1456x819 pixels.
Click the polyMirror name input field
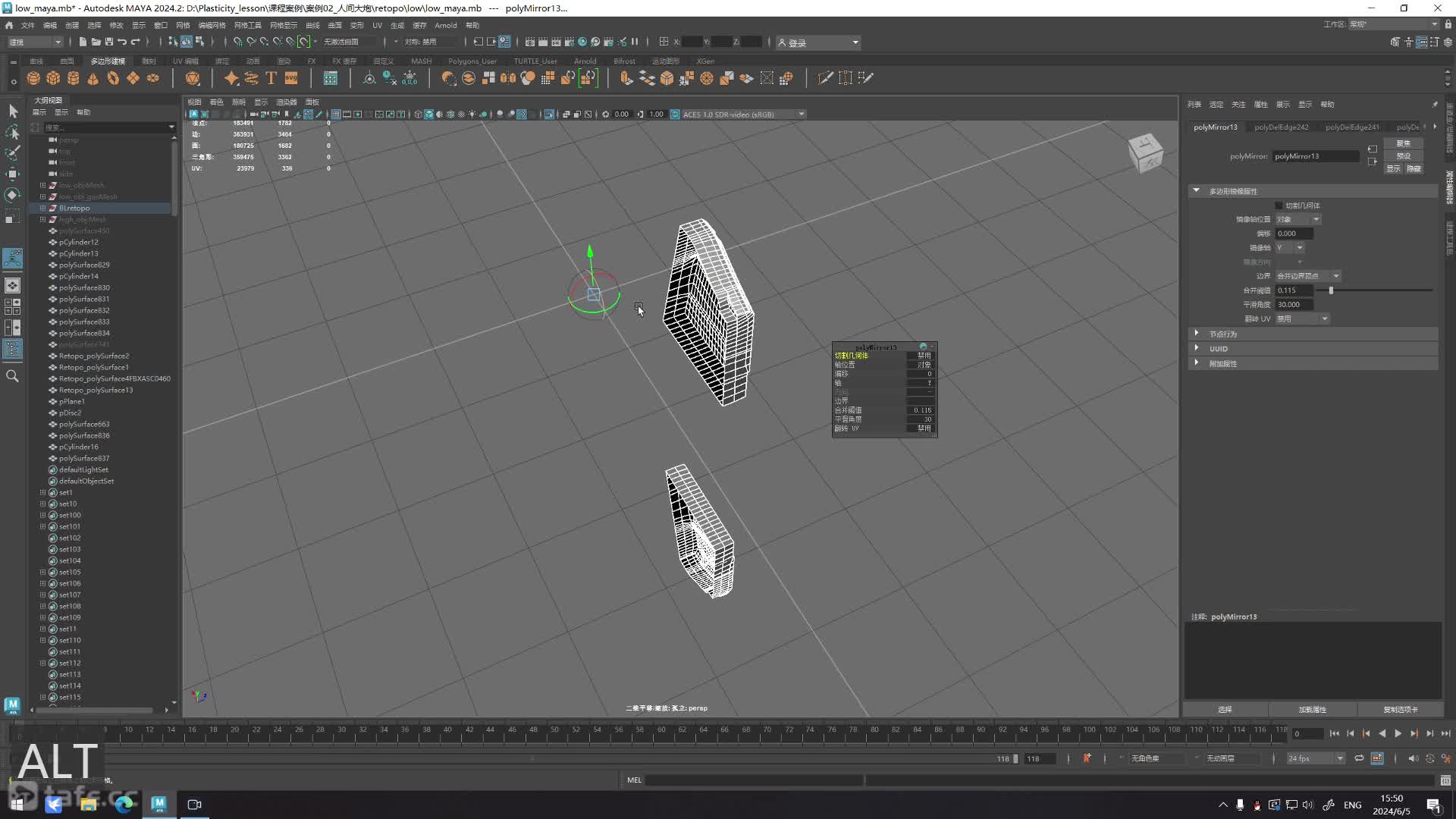pos(1316,156)
